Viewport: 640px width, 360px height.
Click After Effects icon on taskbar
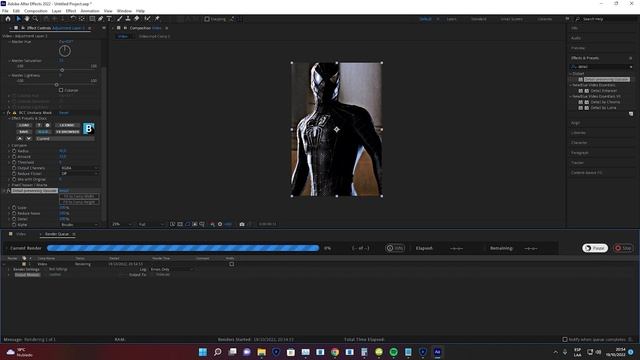438,352
